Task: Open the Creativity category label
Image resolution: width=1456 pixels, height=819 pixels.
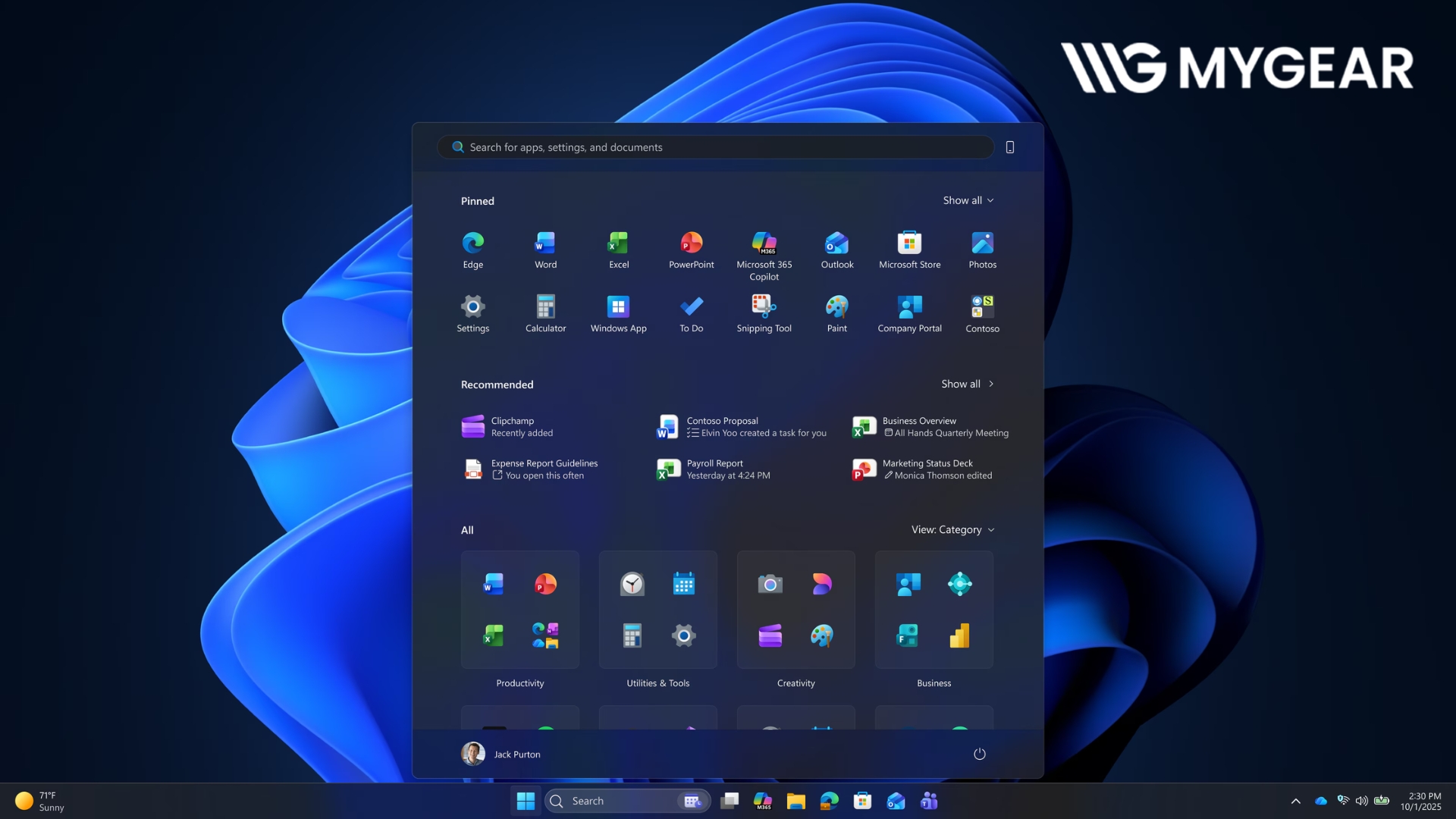Action: [796, 683]
